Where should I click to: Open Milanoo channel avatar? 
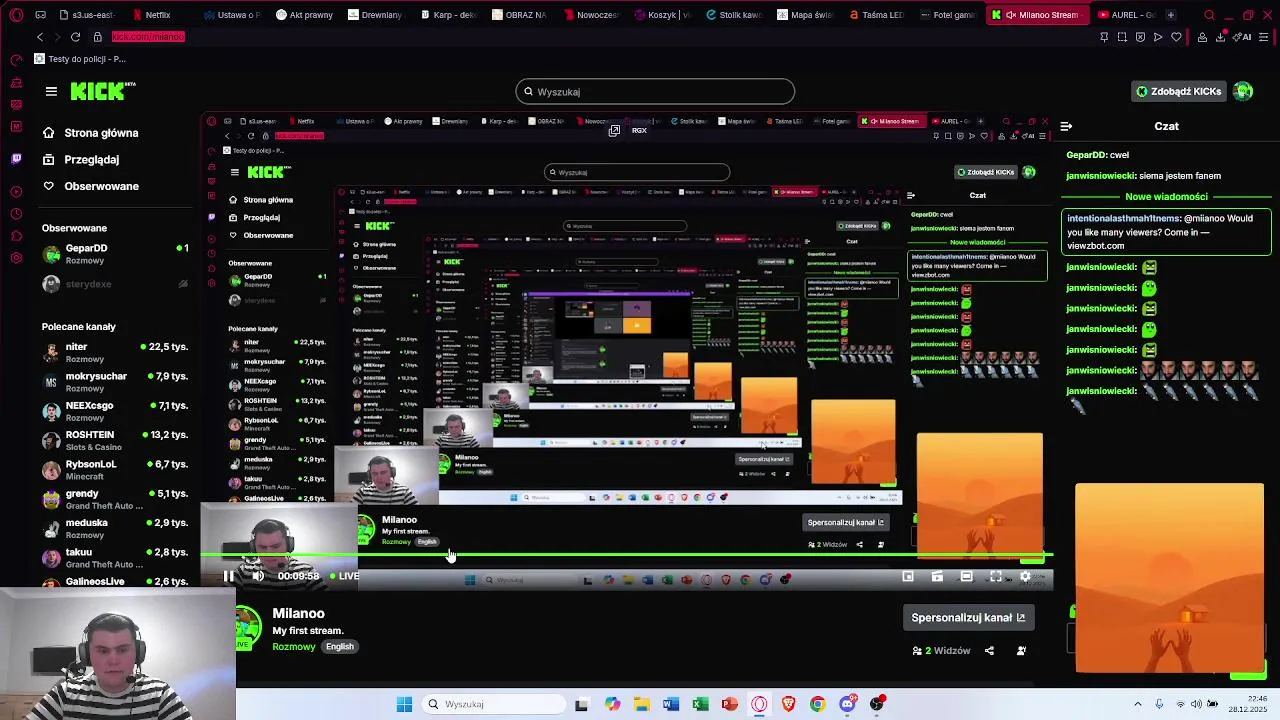(247, 627)
